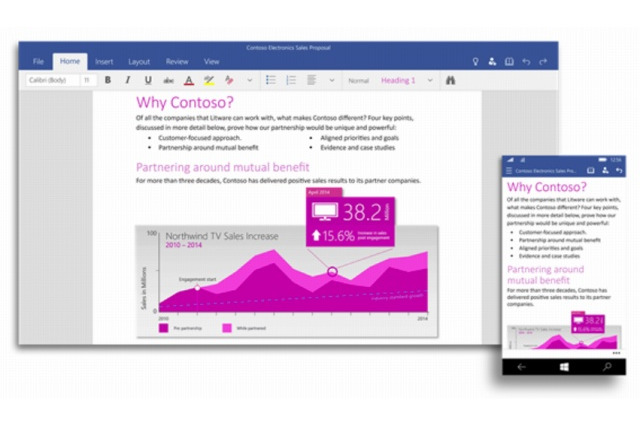The height and width of the screenshot is (426, 640).
Task: Click the Pre-partnership legend swatch
Action: pos(163,328)
